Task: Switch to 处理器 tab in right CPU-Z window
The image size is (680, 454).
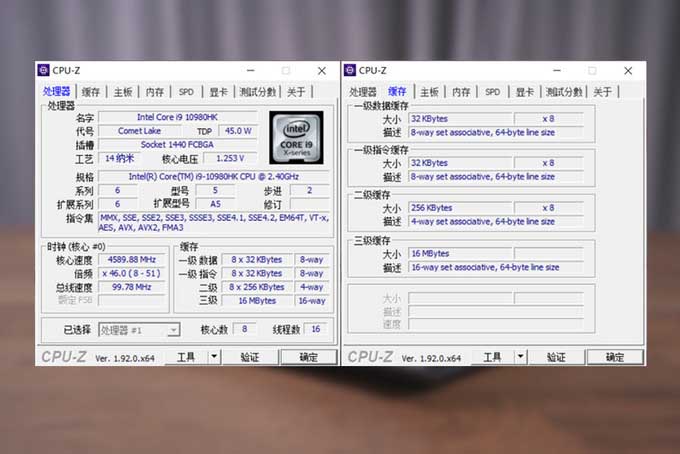Action: pyautogui.click(x=363, y=92)
